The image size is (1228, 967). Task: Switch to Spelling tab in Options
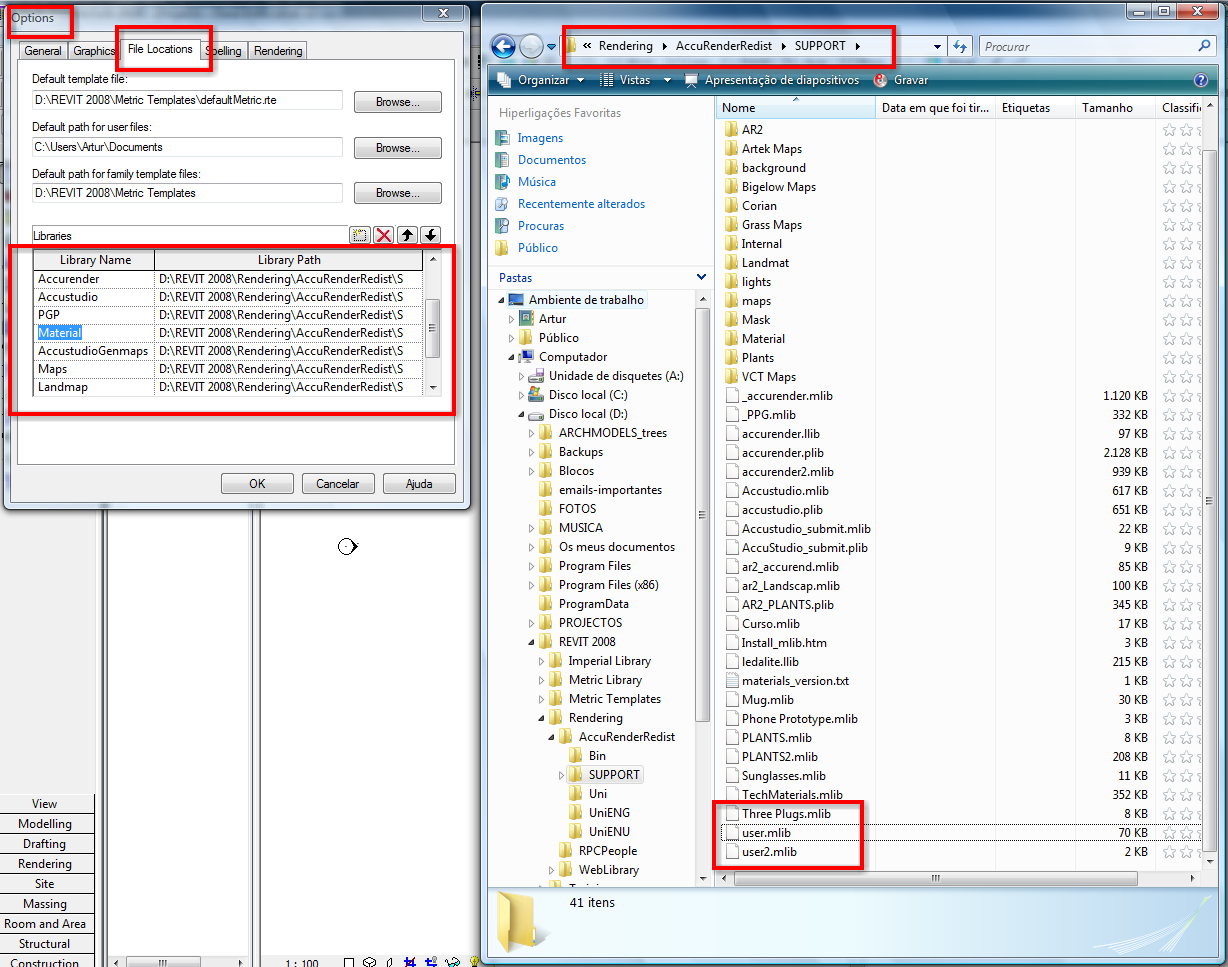(x=223, y=51)
